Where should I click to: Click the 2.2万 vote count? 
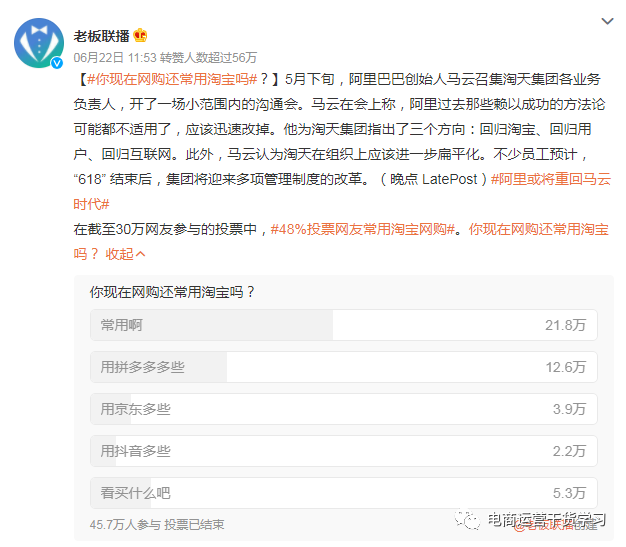[569, 451]
